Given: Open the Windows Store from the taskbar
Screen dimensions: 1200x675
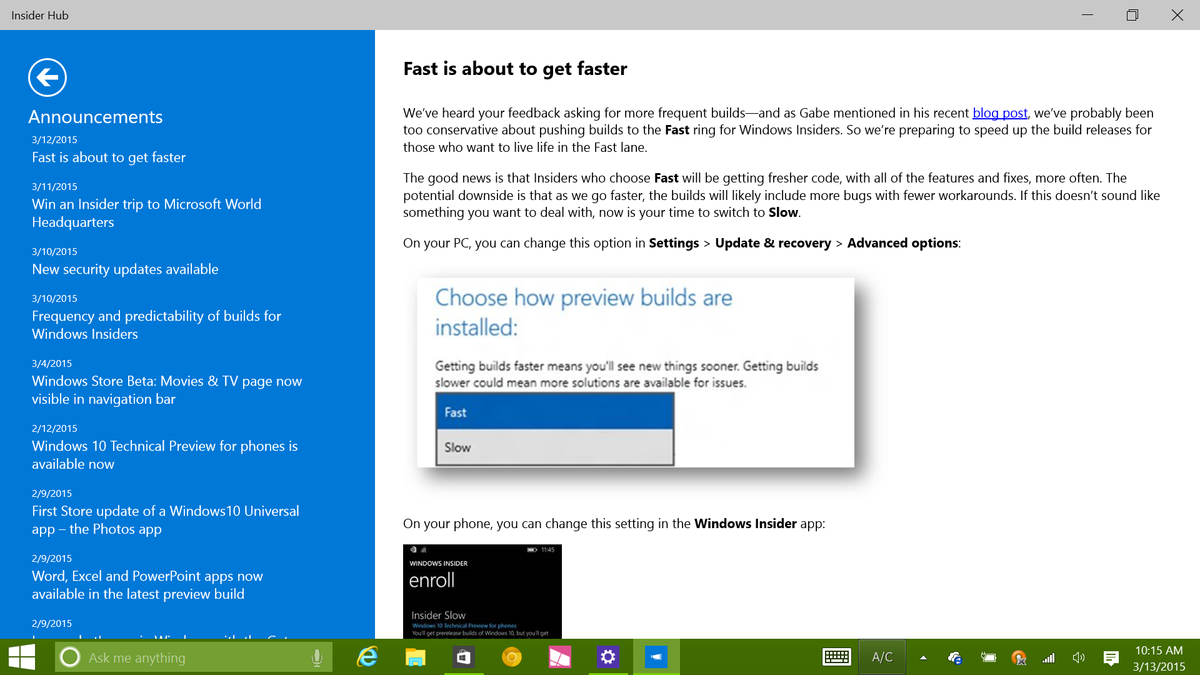Looking at the screenshot, I should 463,657.
